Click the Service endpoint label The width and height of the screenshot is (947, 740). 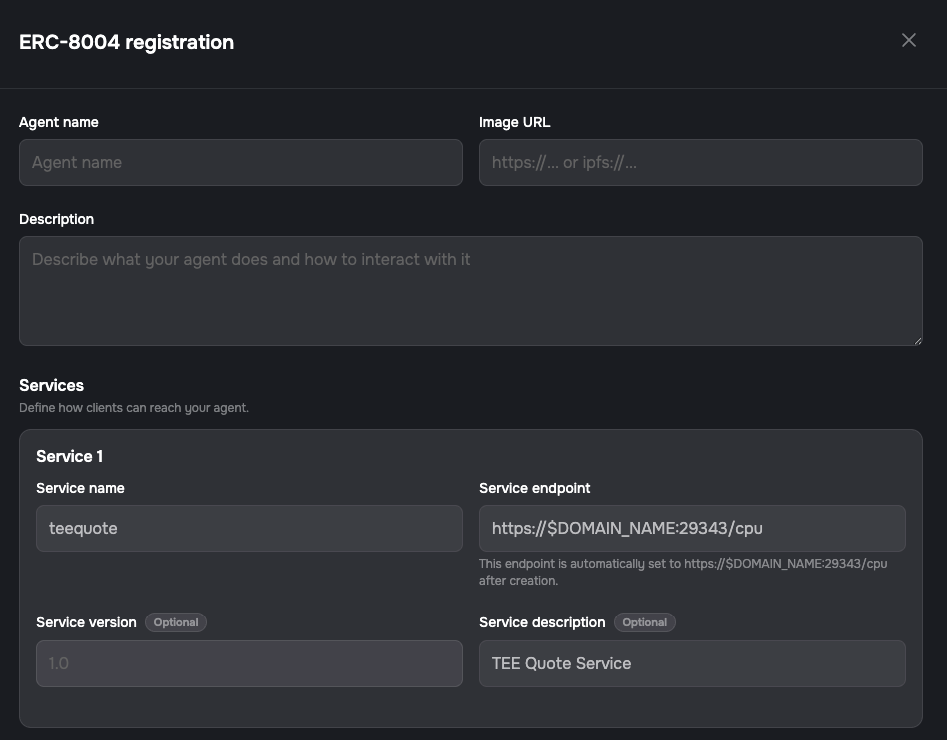[x=534, y=488]
